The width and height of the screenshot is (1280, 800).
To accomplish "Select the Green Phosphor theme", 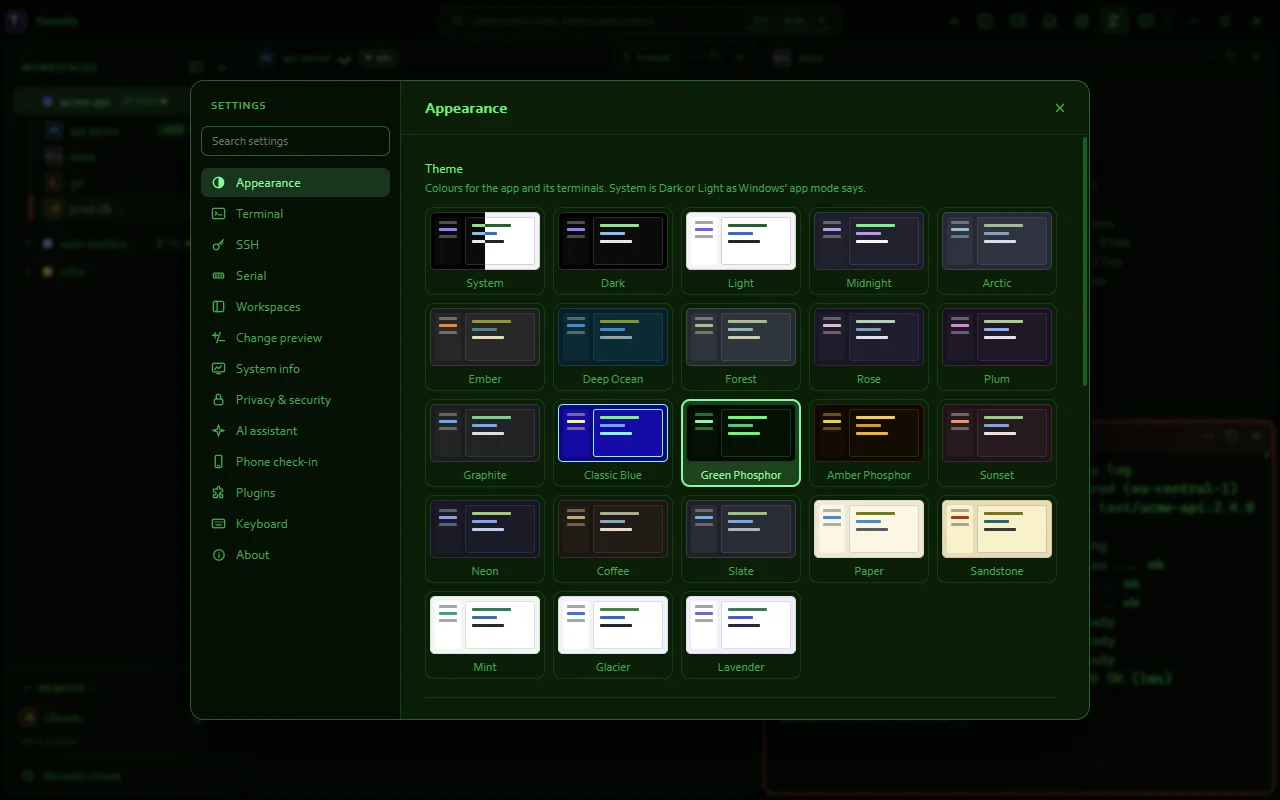I will (x=741, y=443).
